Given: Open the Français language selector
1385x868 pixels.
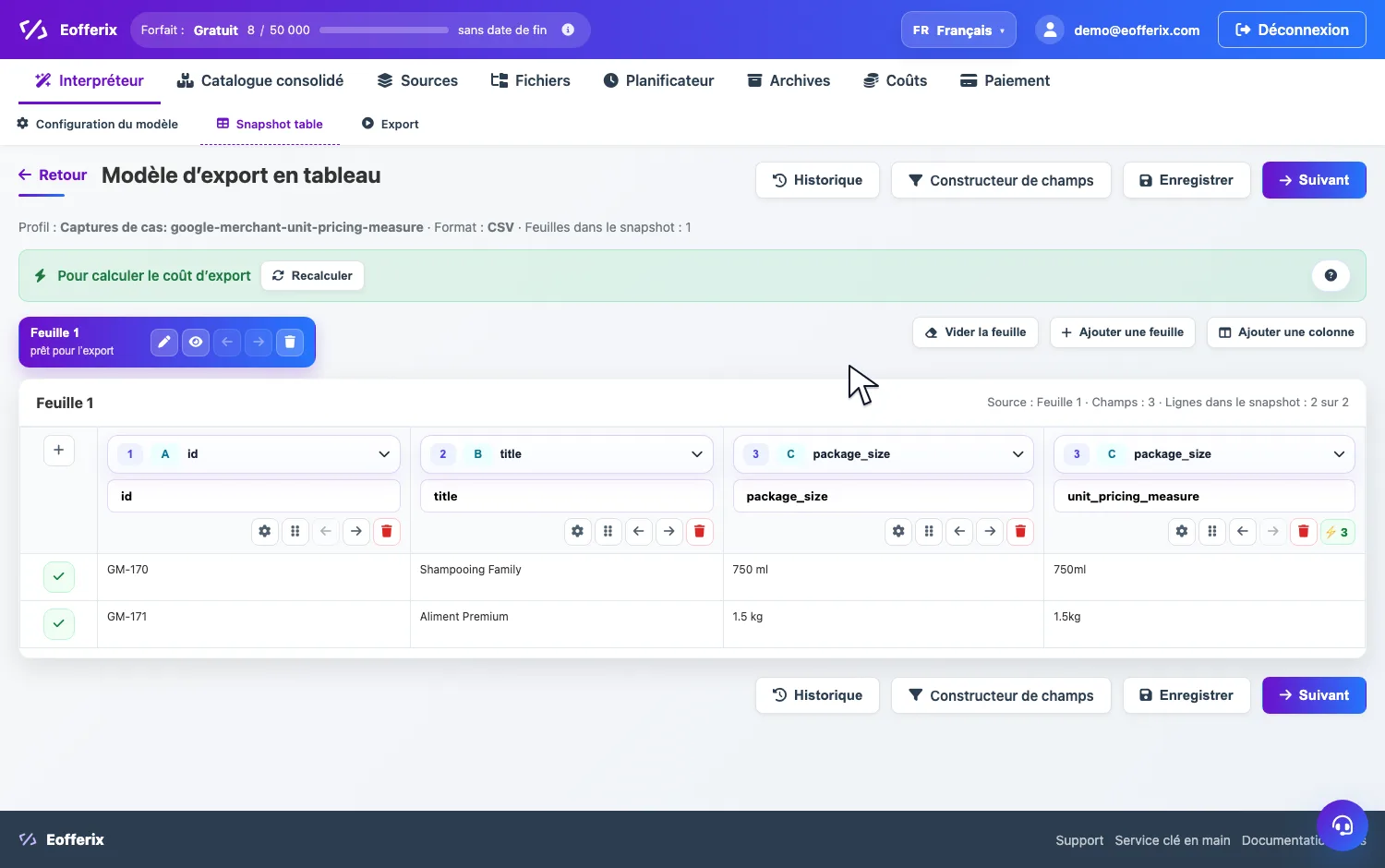Looking at the screenshot, I should [x=958, y=30].
